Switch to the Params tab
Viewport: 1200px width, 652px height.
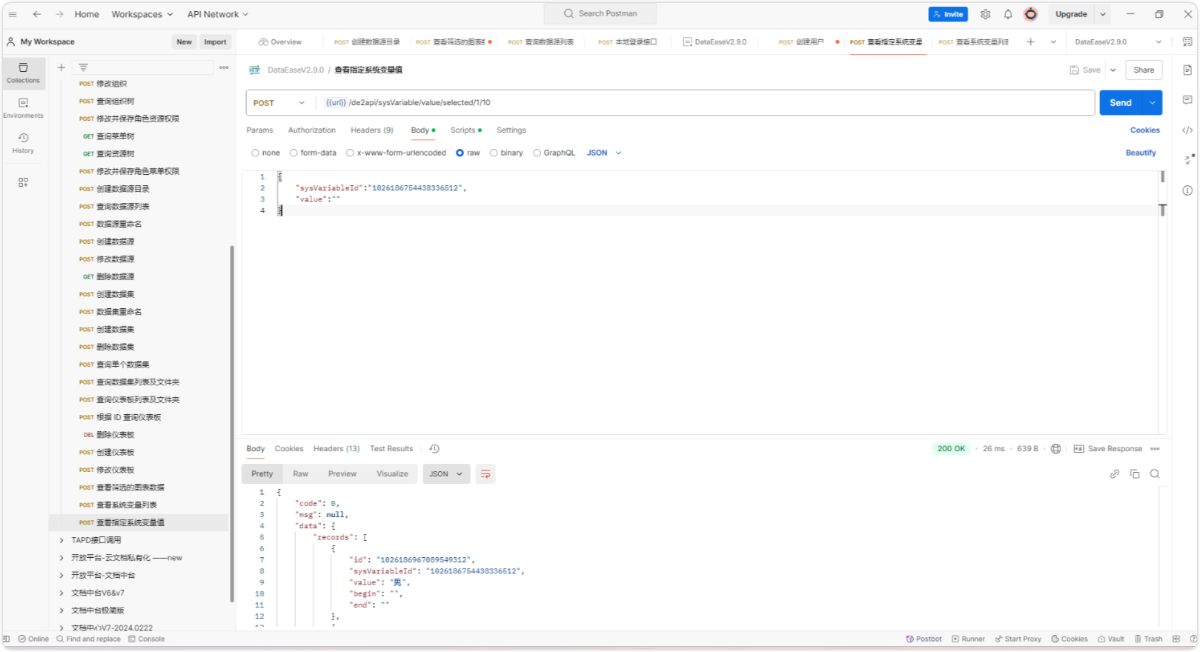click(259, 130)
